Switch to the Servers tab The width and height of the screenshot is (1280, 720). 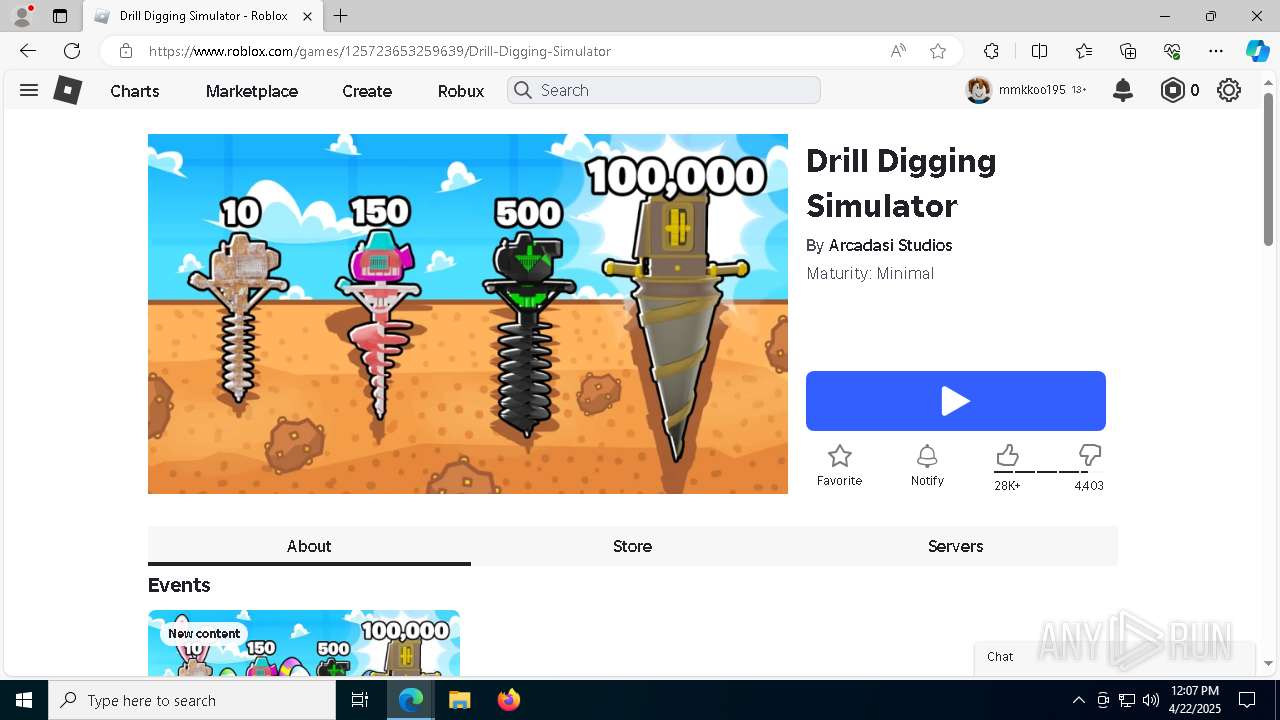[955, 546]
